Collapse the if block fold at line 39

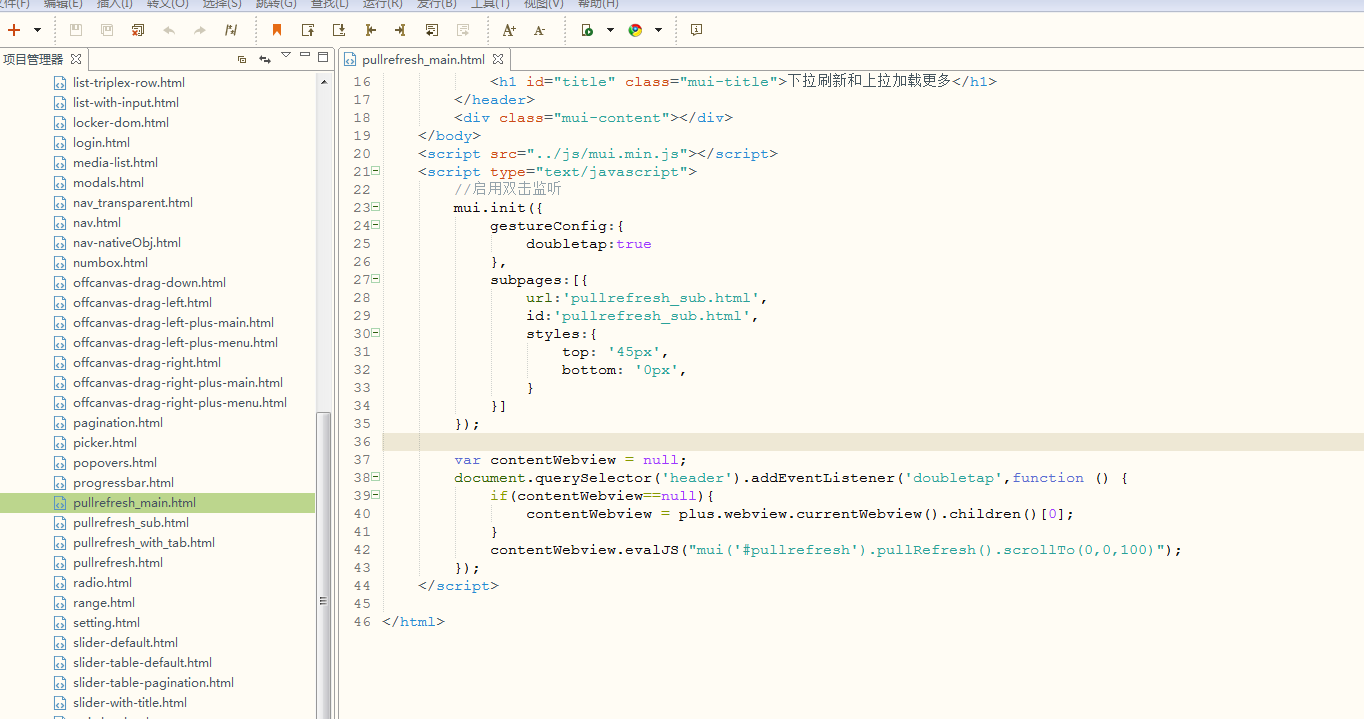376,495
